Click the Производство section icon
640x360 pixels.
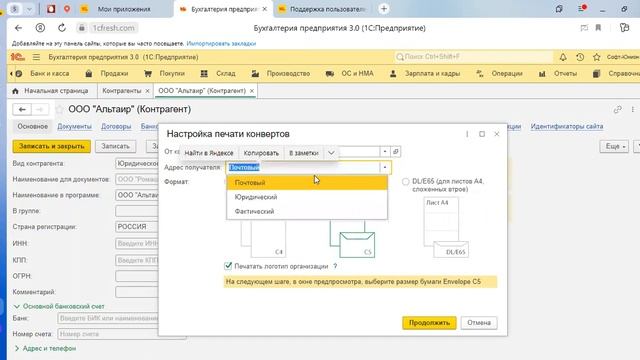click(x=255, y=73)
